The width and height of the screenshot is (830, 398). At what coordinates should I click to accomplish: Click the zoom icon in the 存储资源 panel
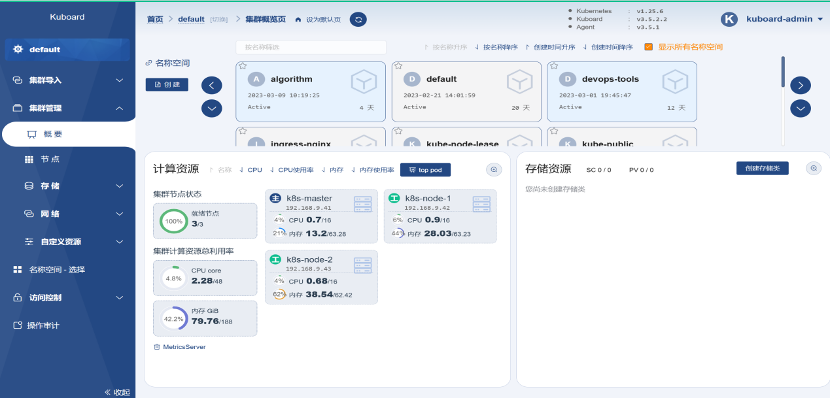pyautogui.click(x=814, y=168)
